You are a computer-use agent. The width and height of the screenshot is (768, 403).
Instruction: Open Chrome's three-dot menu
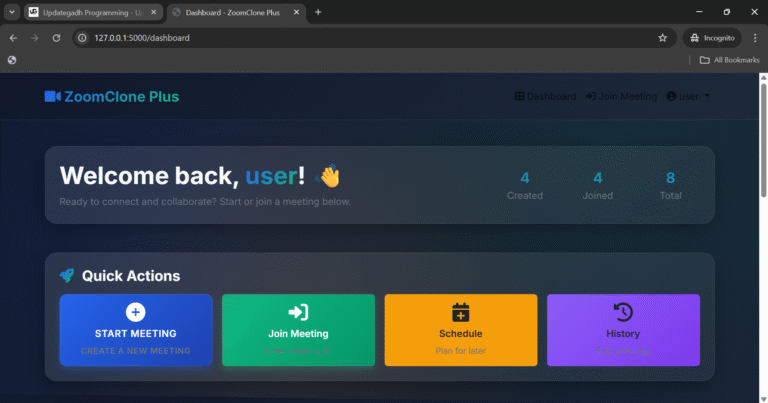[754, 38]
